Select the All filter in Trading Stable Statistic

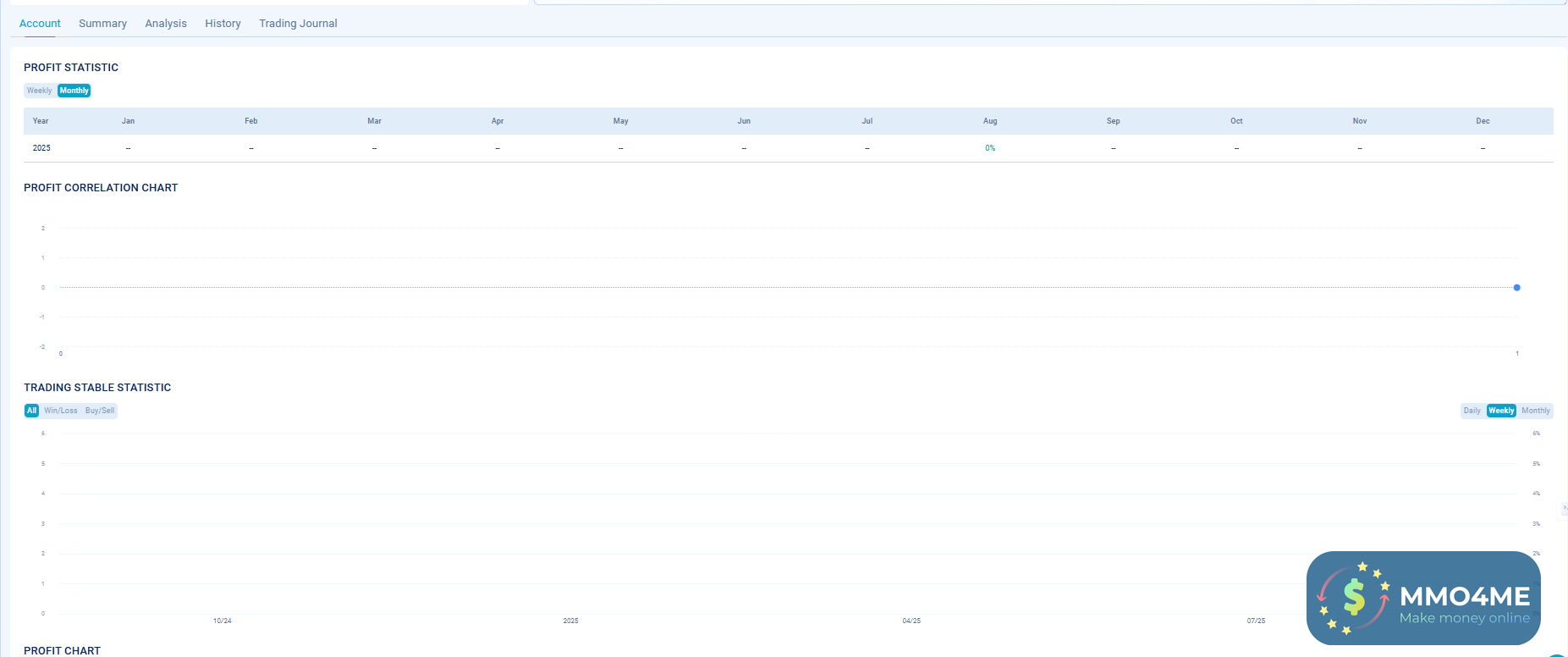point(32,411)
